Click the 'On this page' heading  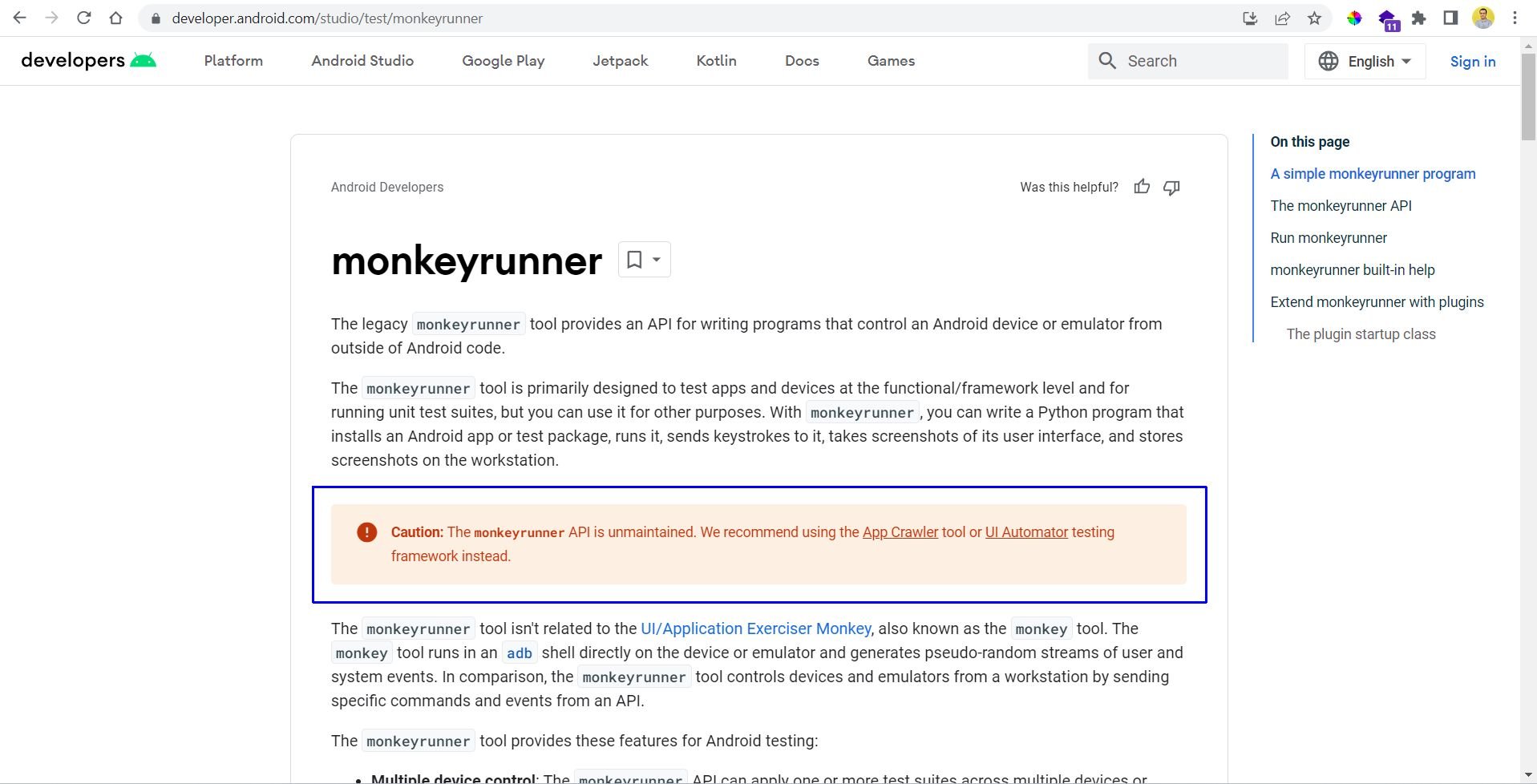click(x=1309, y=142)
